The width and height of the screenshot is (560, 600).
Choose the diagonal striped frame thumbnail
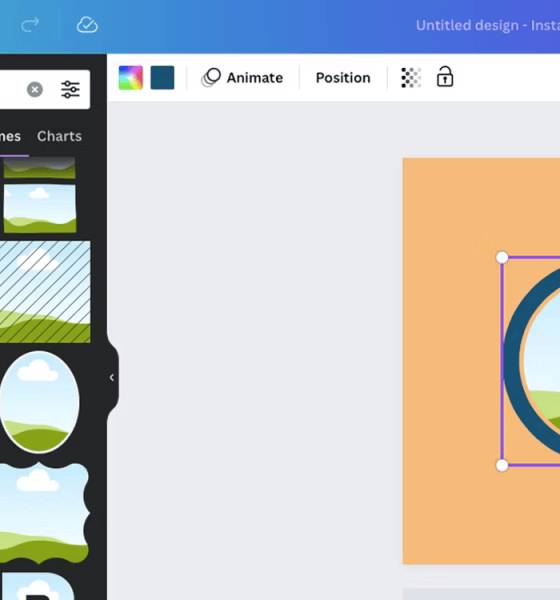(45, 292)
